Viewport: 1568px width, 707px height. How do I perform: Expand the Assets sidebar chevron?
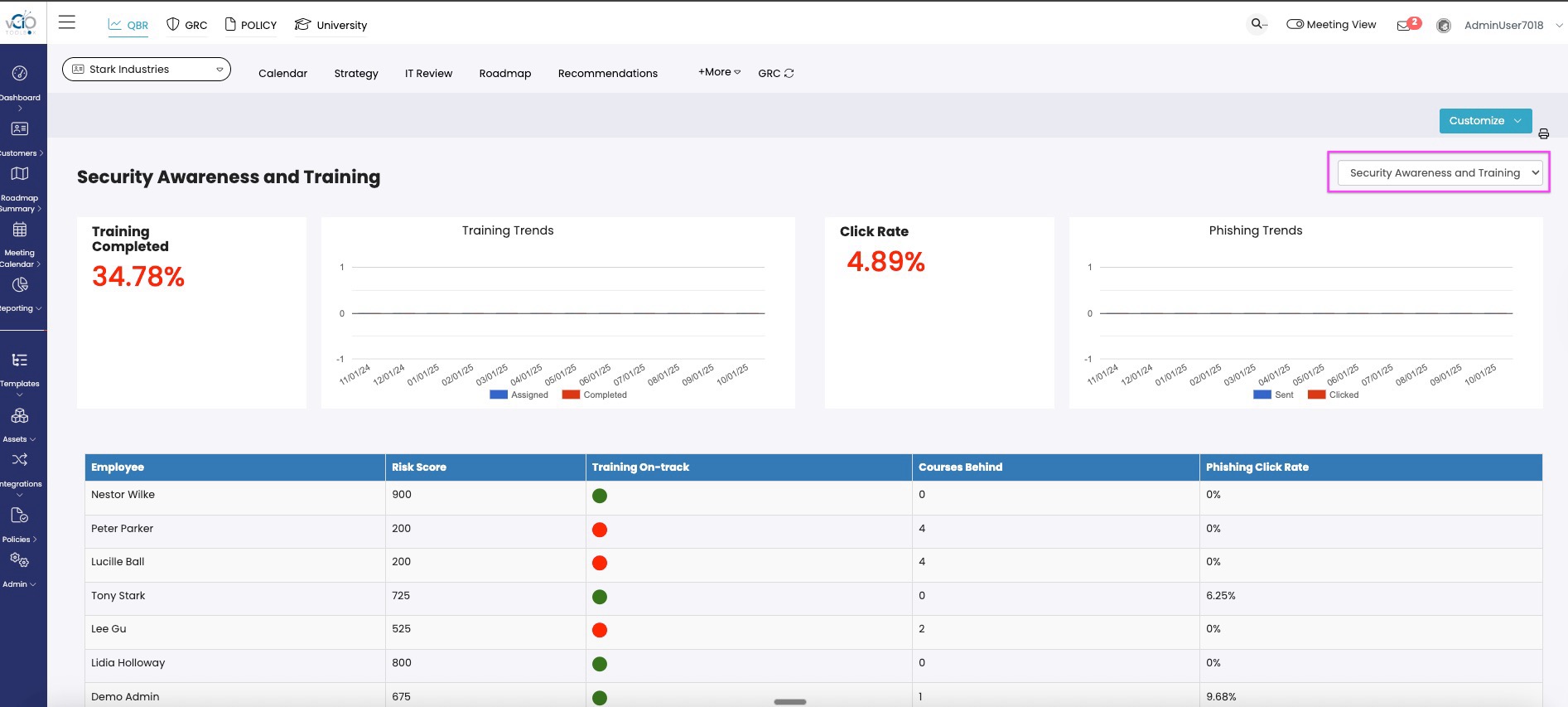pyautogui.click(x=33, y=439)
